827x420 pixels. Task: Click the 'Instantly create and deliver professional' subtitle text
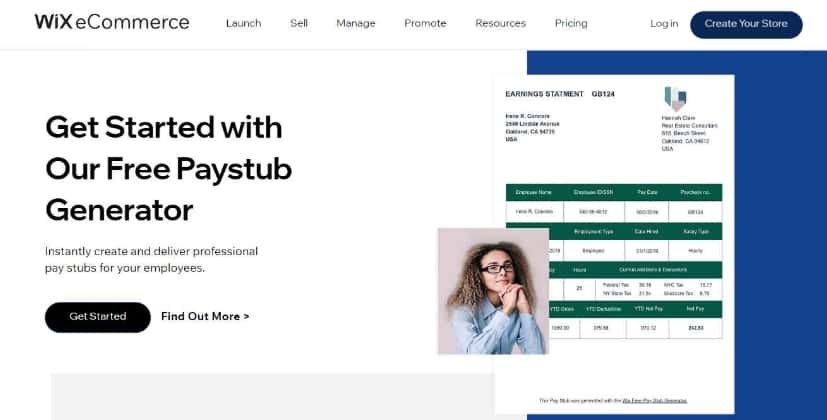(151, 251)
